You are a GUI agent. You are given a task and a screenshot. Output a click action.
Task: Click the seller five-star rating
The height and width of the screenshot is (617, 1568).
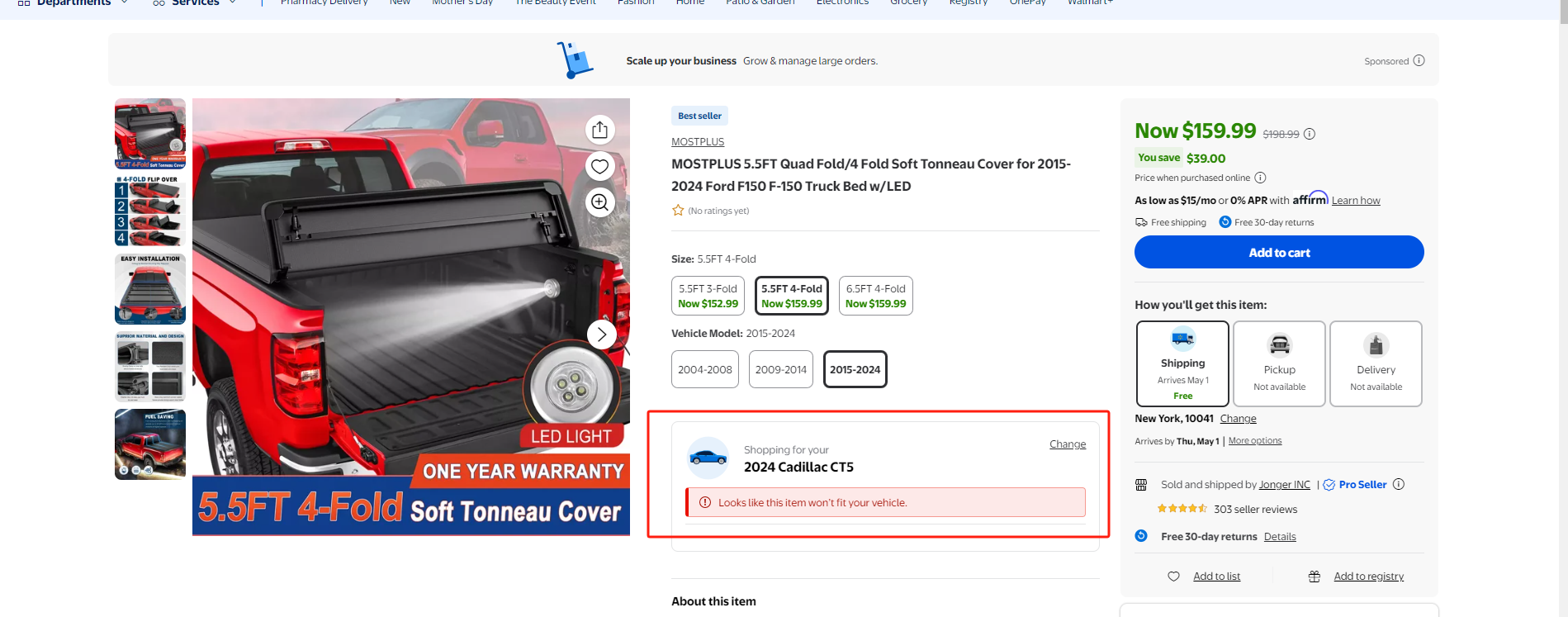(x=1182, y=509)
